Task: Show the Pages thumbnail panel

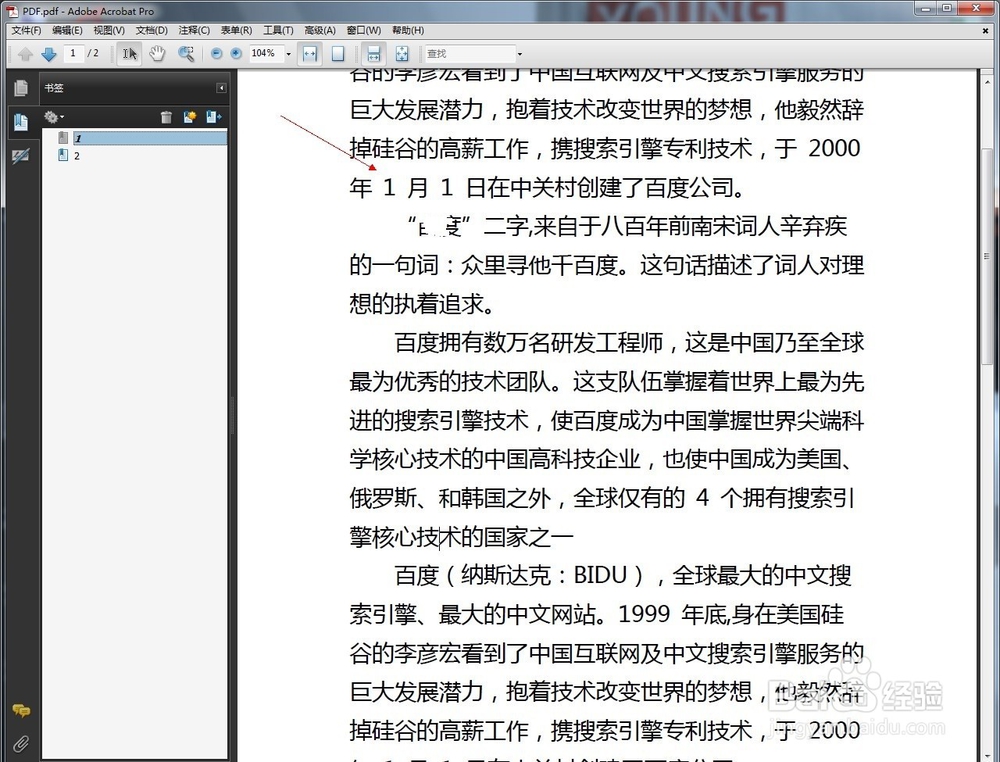Action: (20, 88)
